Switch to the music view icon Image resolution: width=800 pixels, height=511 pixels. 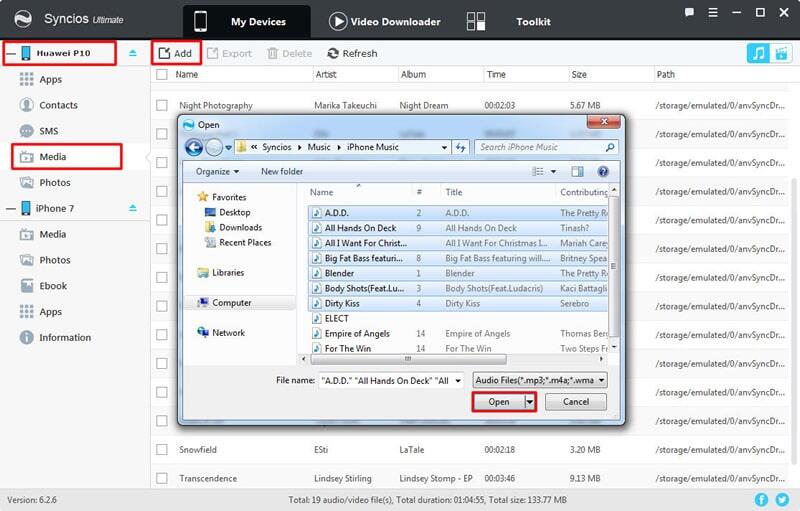pos(757,53)
